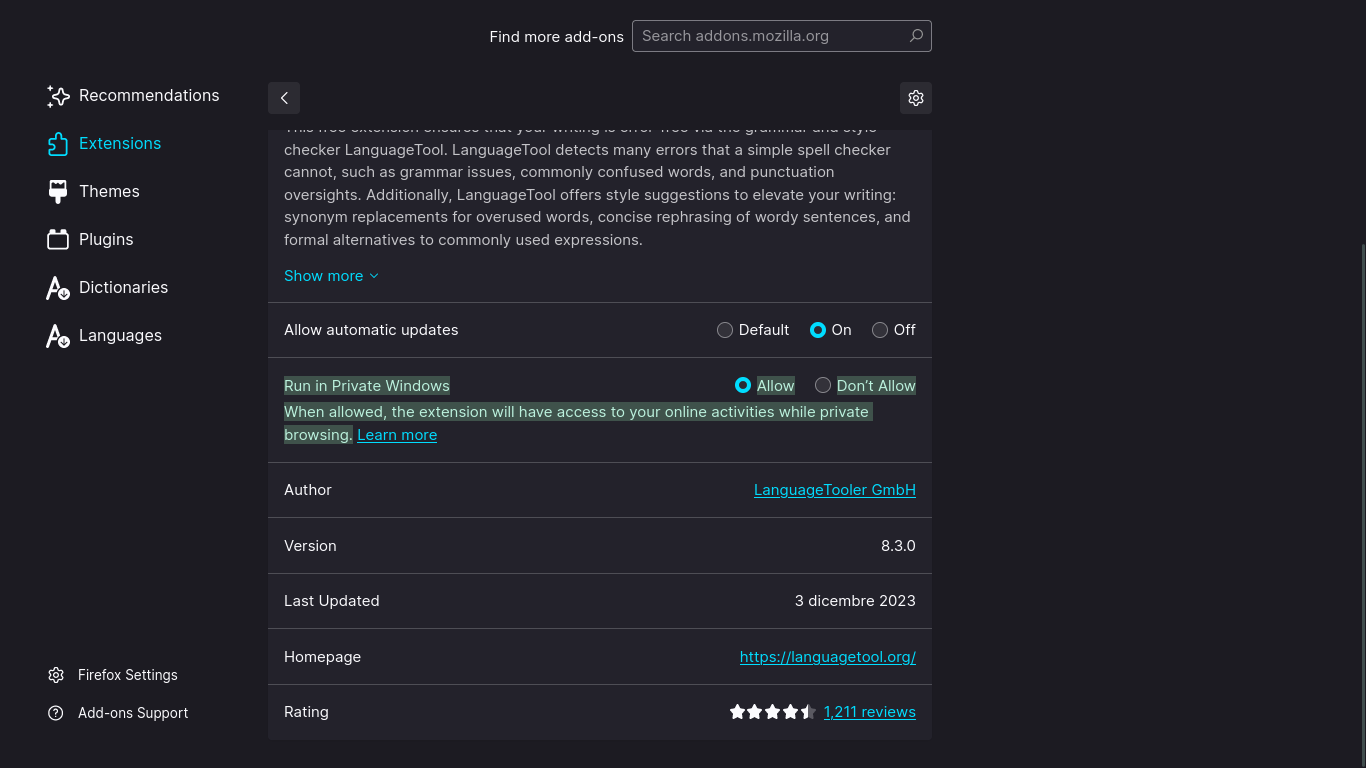The width and height of the screenshot is (1366, 768).
Task: Click the Plugins icon in sidebar
Action: 58,240
